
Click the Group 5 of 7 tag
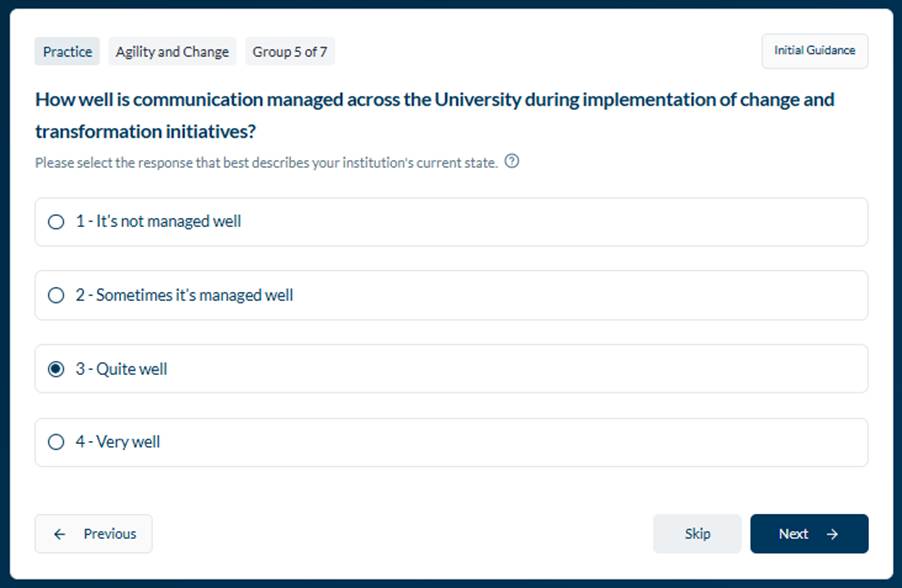click(x=290, y=52)
